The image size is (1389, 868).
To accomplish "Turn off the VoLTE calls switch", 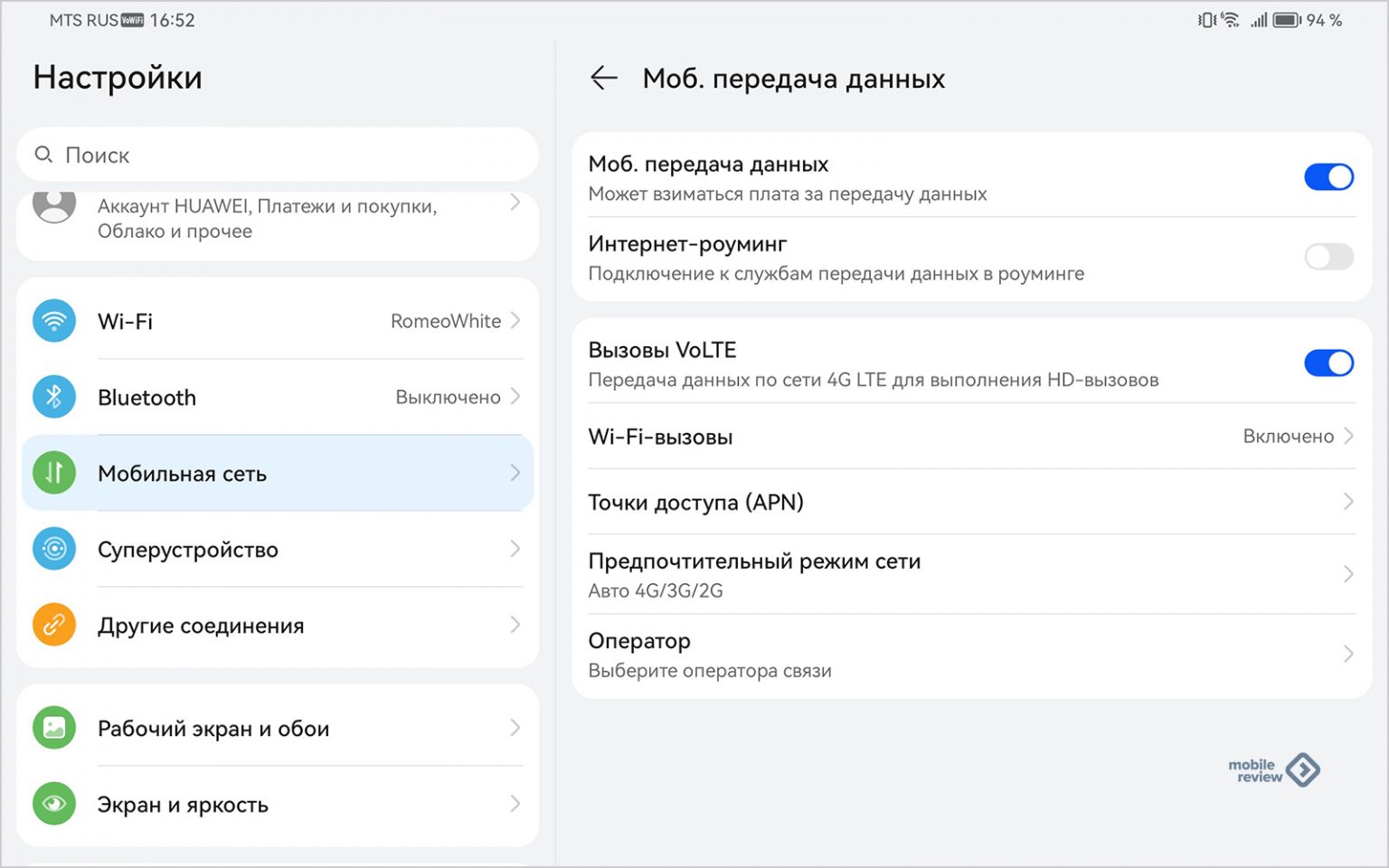I will (1328, 363).
